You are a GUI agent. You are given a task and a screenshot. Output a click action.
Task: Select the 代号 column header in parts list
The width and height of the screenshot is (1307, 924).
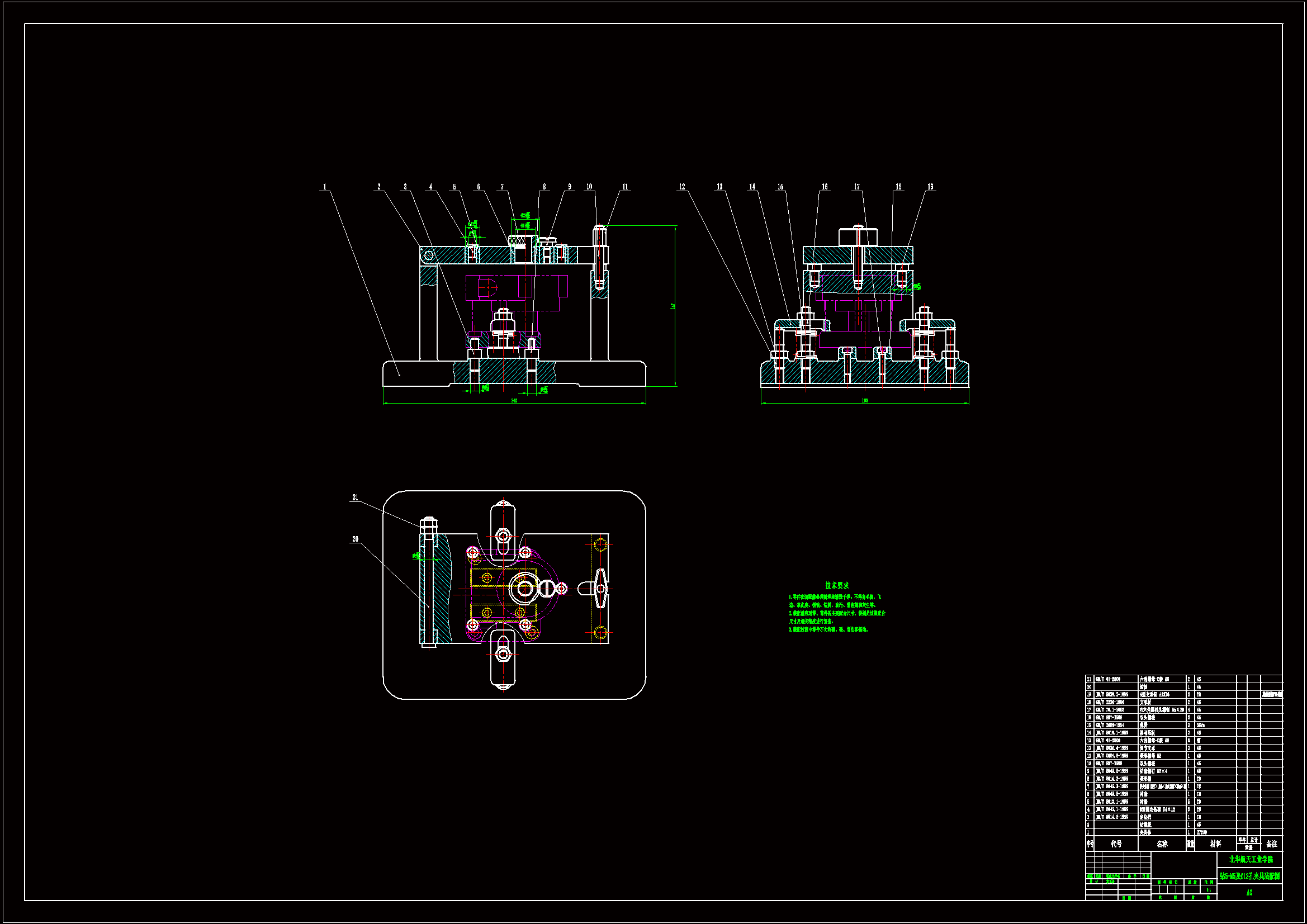1116,844
